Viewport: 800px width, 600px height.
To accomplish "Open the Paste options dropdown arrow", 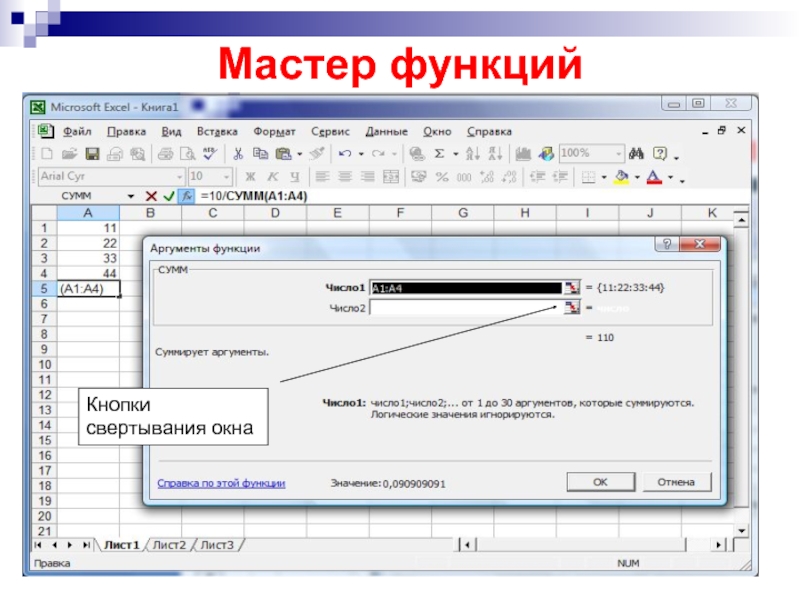I will [x=299, y=154].
